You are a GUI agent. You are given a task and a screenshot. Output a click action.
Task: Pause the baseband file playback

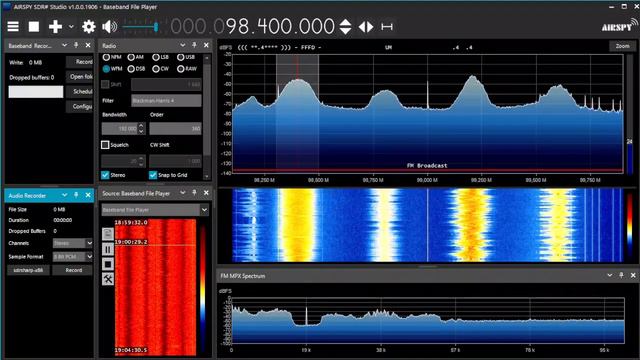(x=108, y=249)
